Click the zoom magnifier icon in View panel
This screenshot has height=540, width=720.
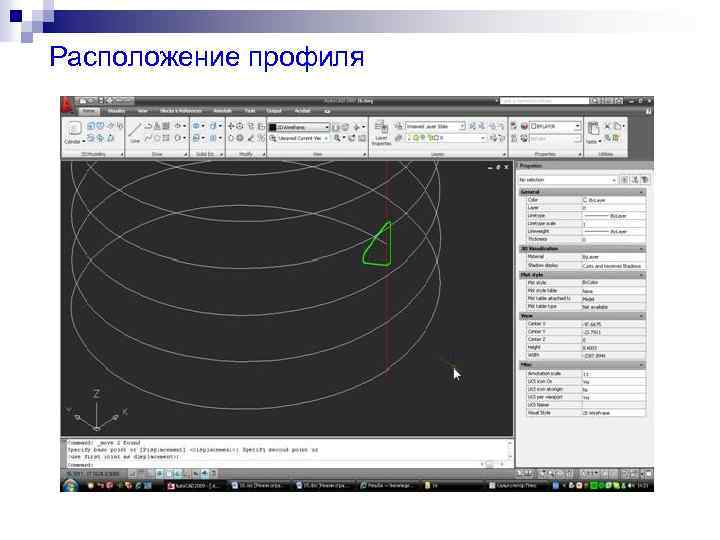(337, 138)
